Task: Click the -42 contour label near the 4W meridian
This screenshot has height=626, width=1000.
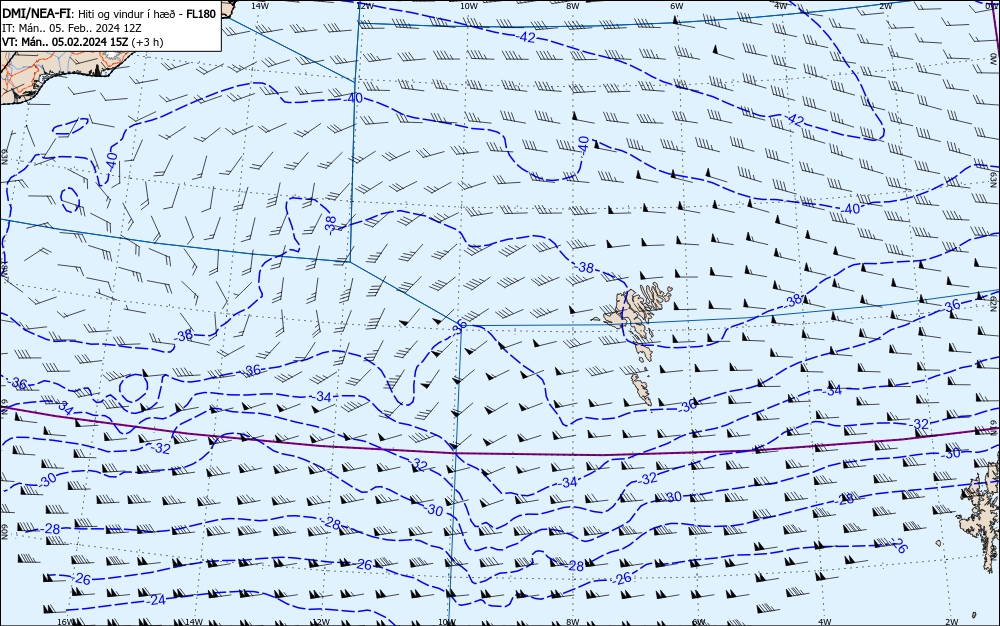Action: (794, 119)
